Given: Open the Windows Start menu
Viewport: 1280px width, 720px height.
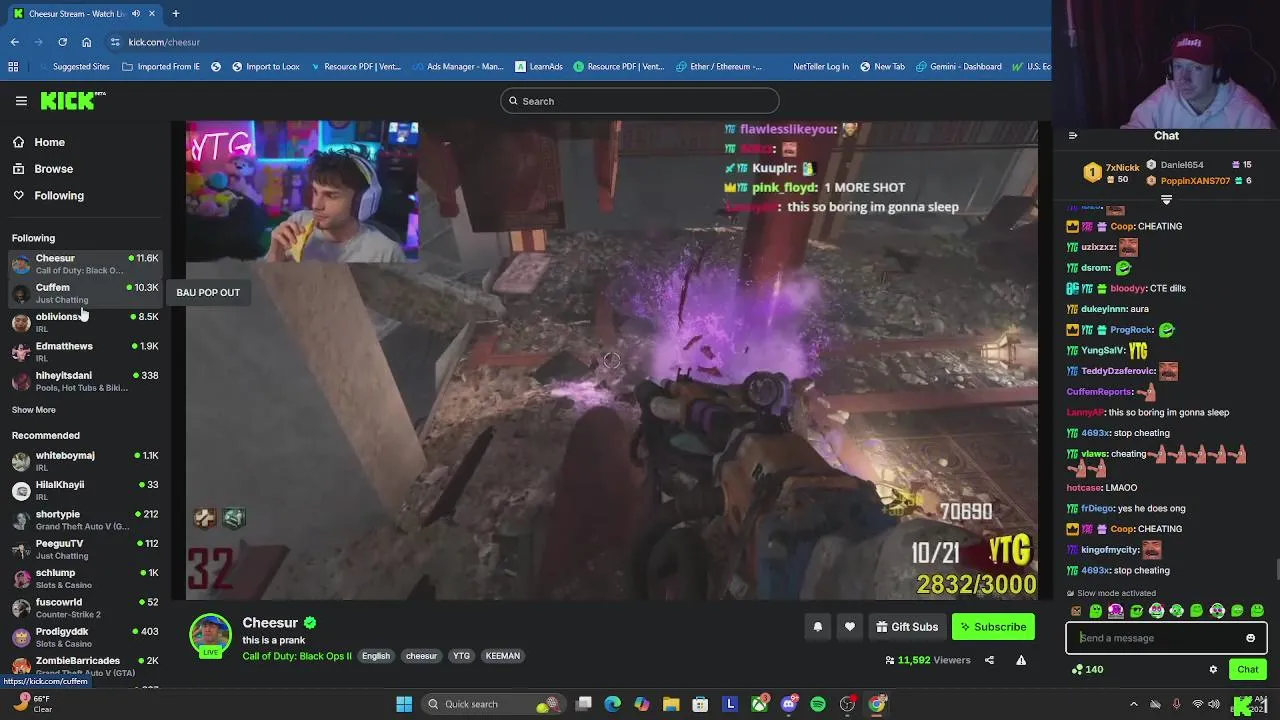Looking at the screenshot, I should (404, 704).
